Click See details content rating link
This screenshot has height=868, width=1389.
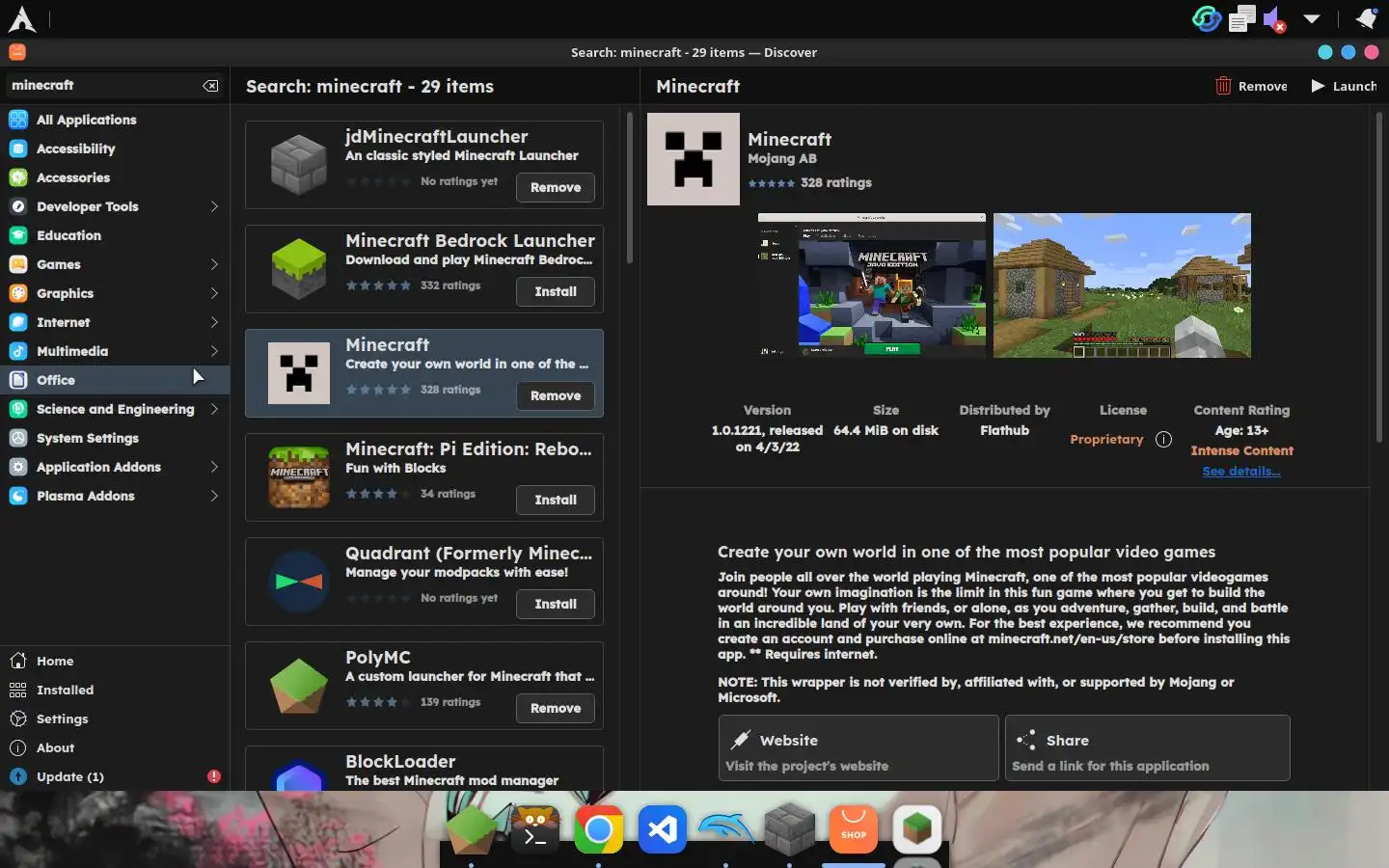pos(1241,472)
